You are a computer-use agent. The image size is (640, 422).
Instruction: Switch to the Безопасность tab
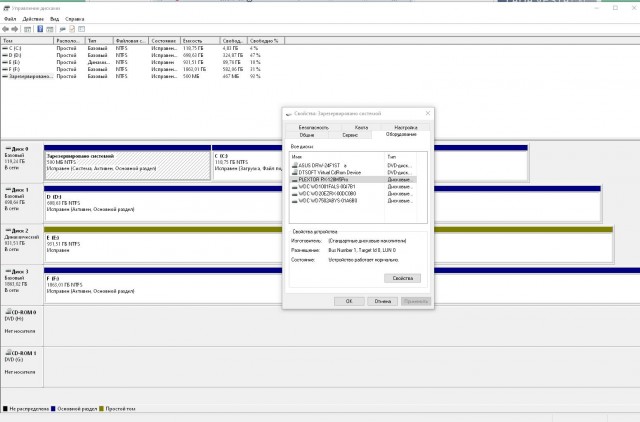click(x=313, y=127)
